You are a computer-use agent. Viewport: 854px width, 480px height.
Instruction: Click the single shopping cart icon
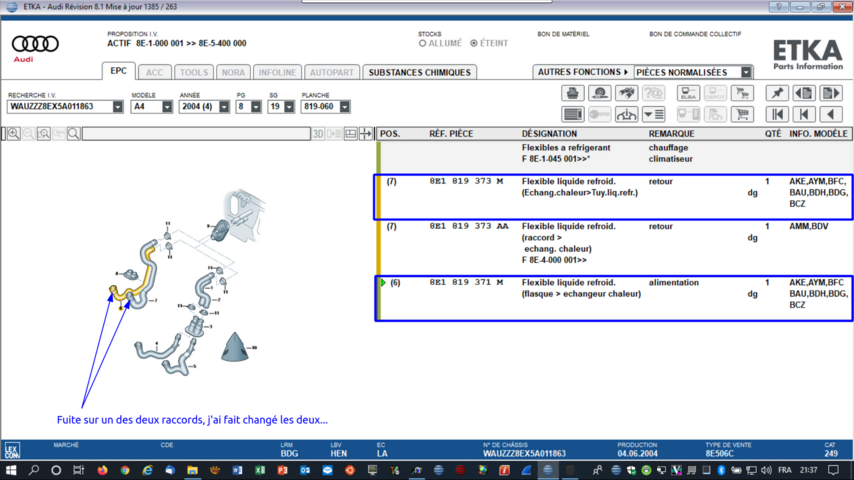pyautogui.click(x=742, y=114)
